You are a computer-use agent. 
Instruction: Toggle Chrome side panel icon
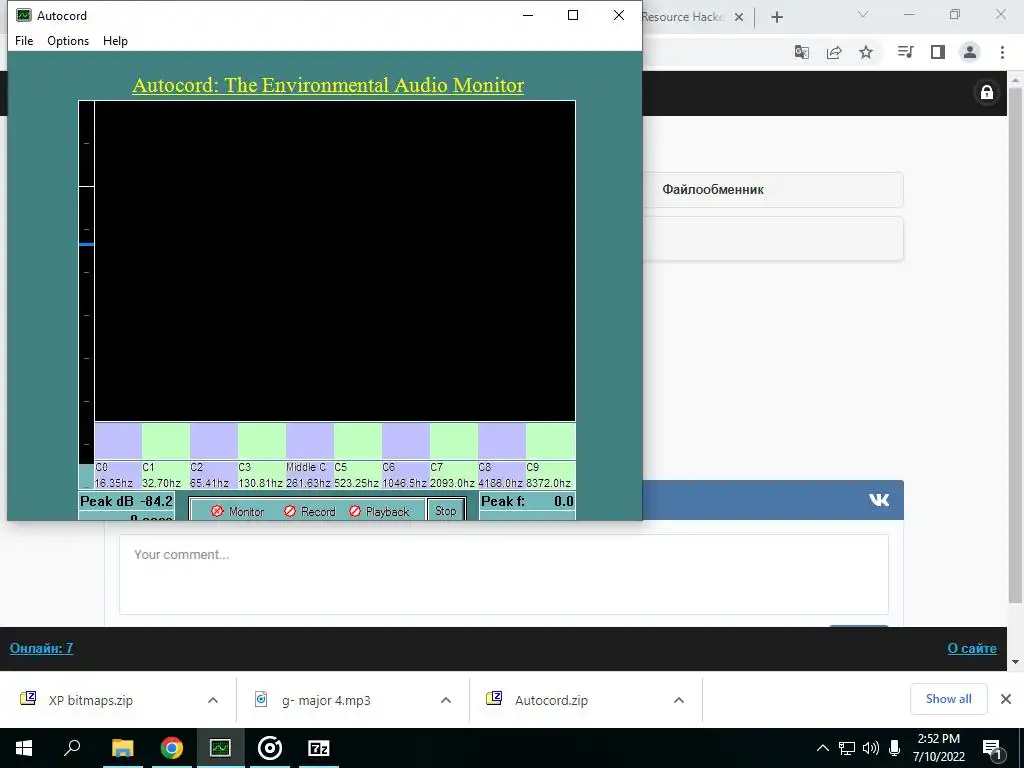(938, 52)
